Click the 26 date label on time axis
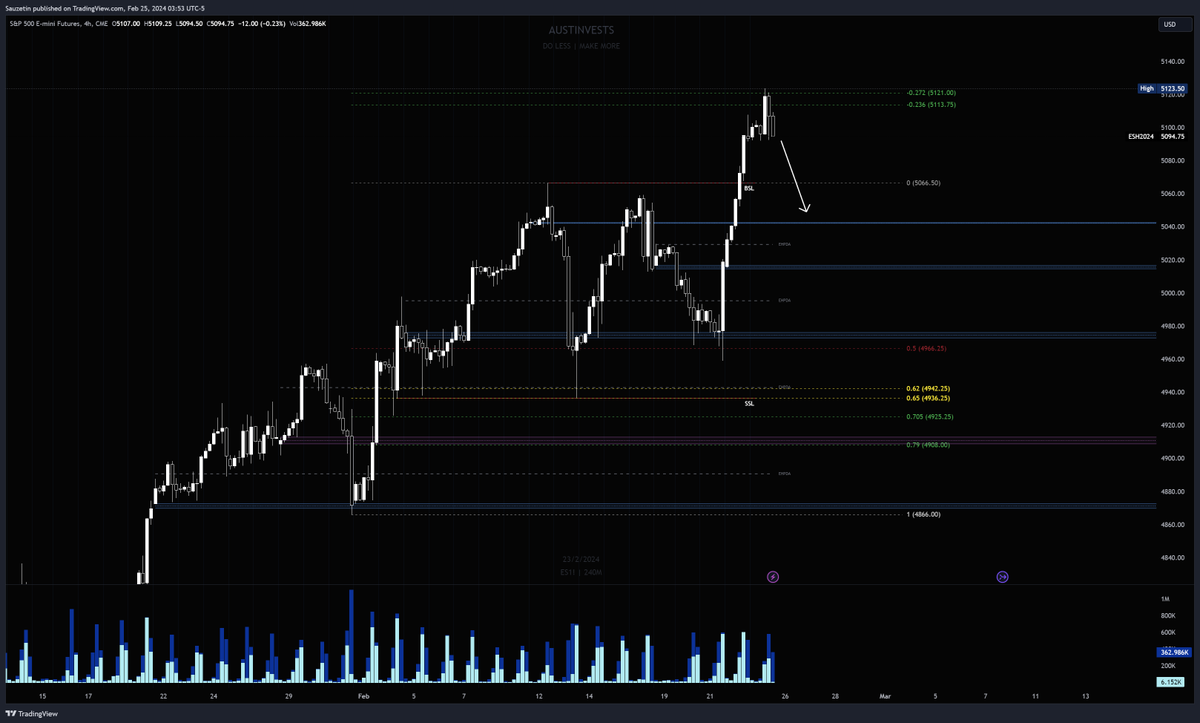This screenshot has width=1200, height=723. point(784,694)
